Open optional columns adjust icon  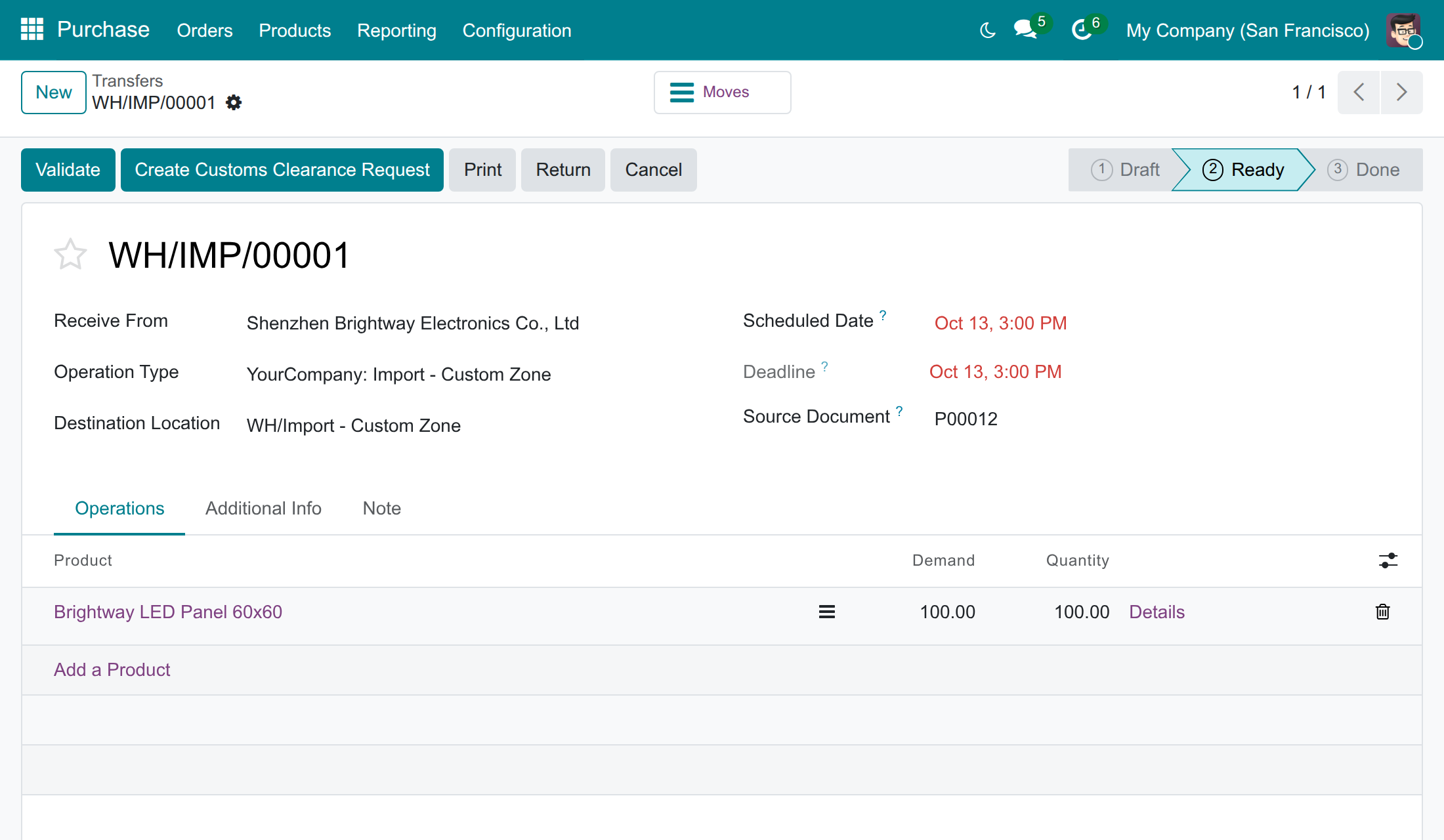1388,560
